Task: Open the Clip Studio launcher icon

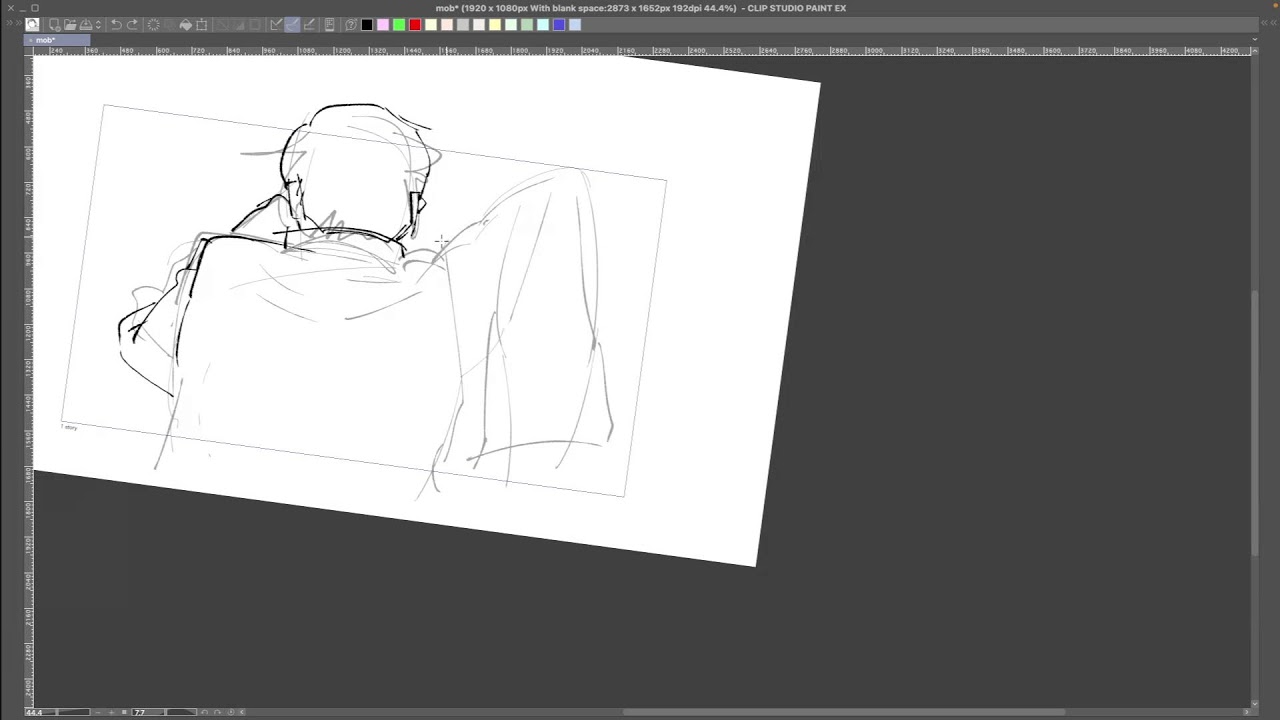Action: [32, 24]
